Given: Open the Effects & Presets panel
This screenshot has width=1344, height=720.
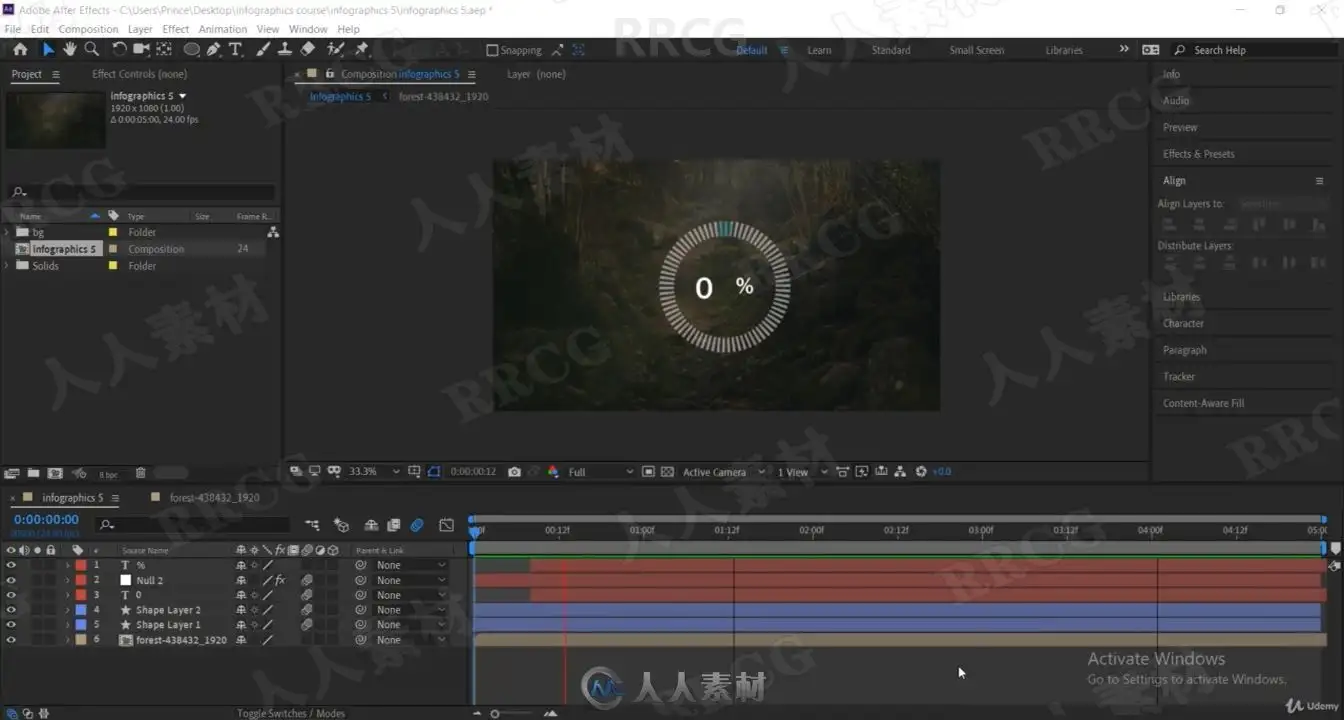Looking at the screenshot, I should coord(1198,154).
